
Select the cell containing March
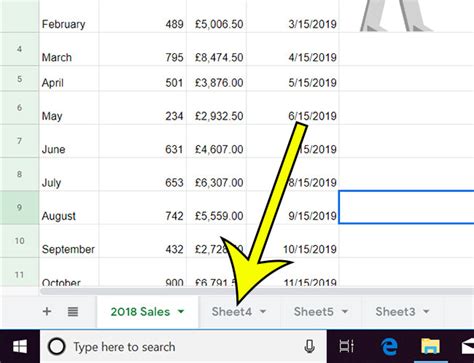69,49
